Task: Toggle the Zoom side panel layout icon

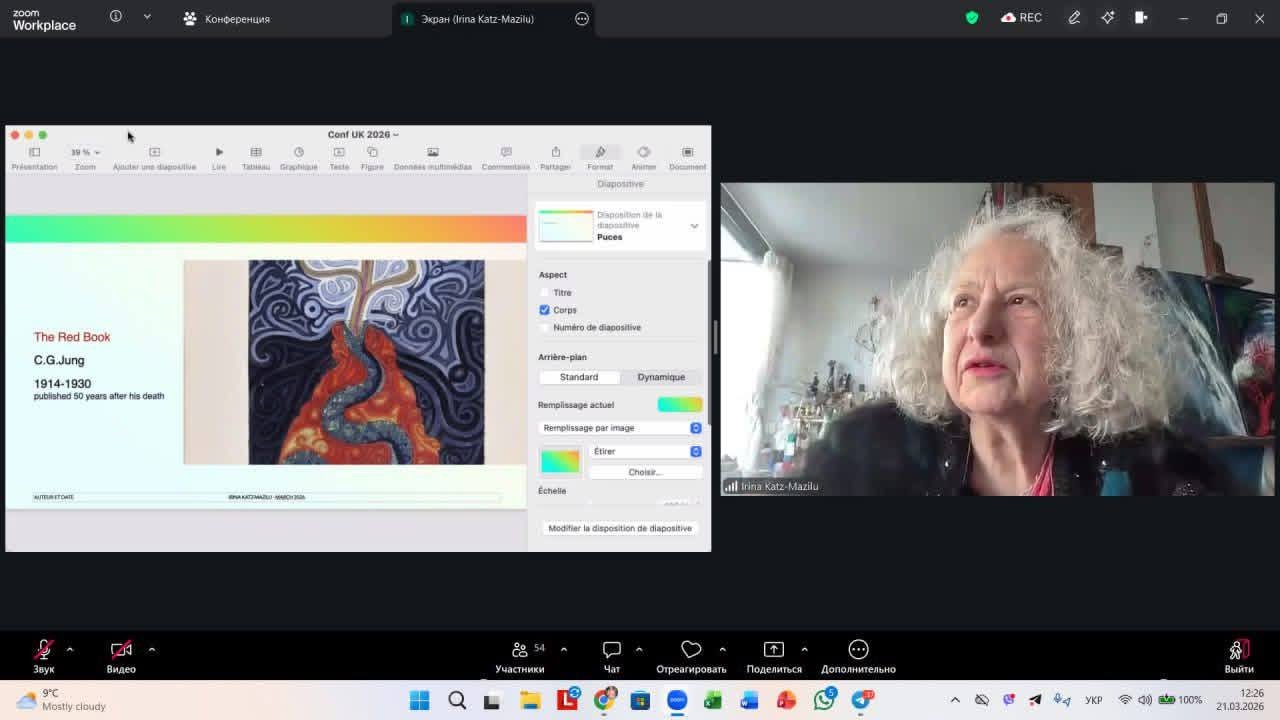Action: click(x=1141, y=18)
